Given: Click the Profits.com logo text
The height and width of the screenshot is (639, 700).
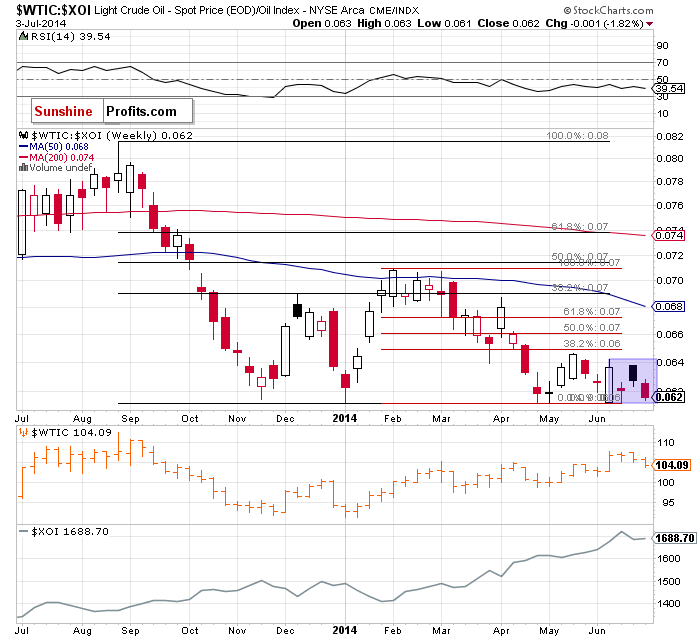Looking at the screenshot, I should (142, 111).
